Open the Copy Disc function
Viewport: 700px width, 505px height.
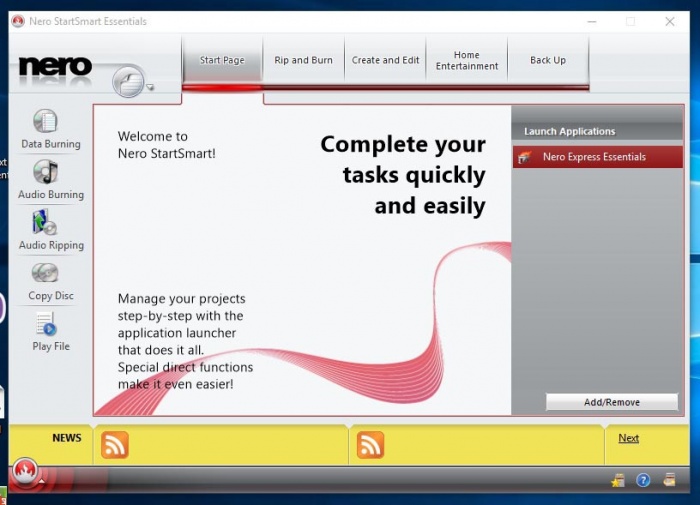point(45,273)
